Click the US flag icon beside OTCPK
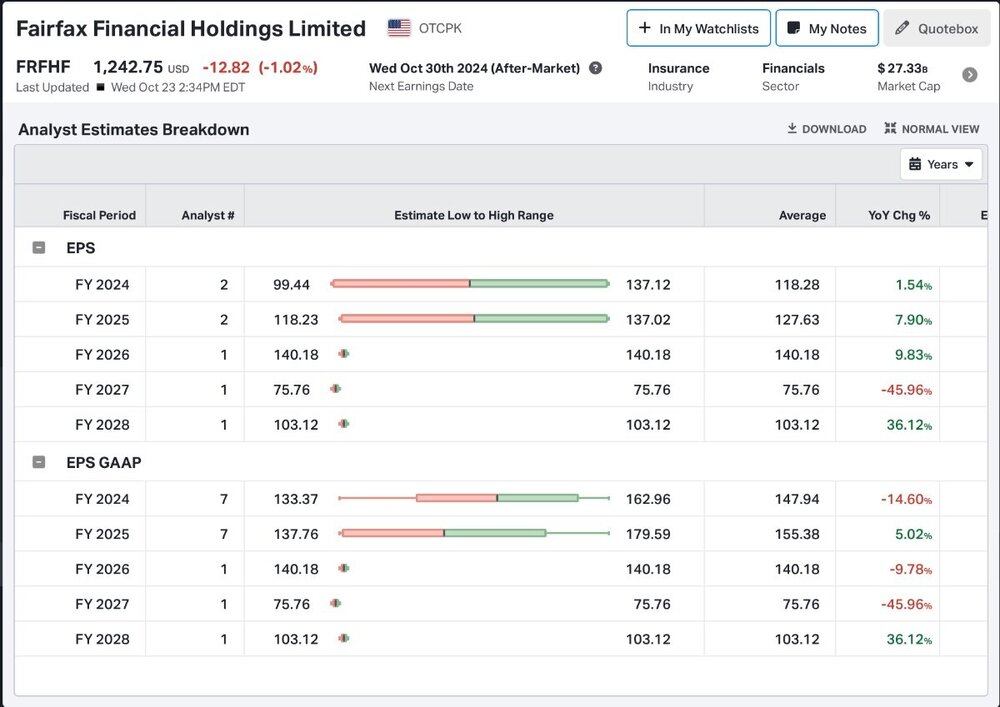The width and height of the screenshot is (1000, 707). tap(399, 28)
